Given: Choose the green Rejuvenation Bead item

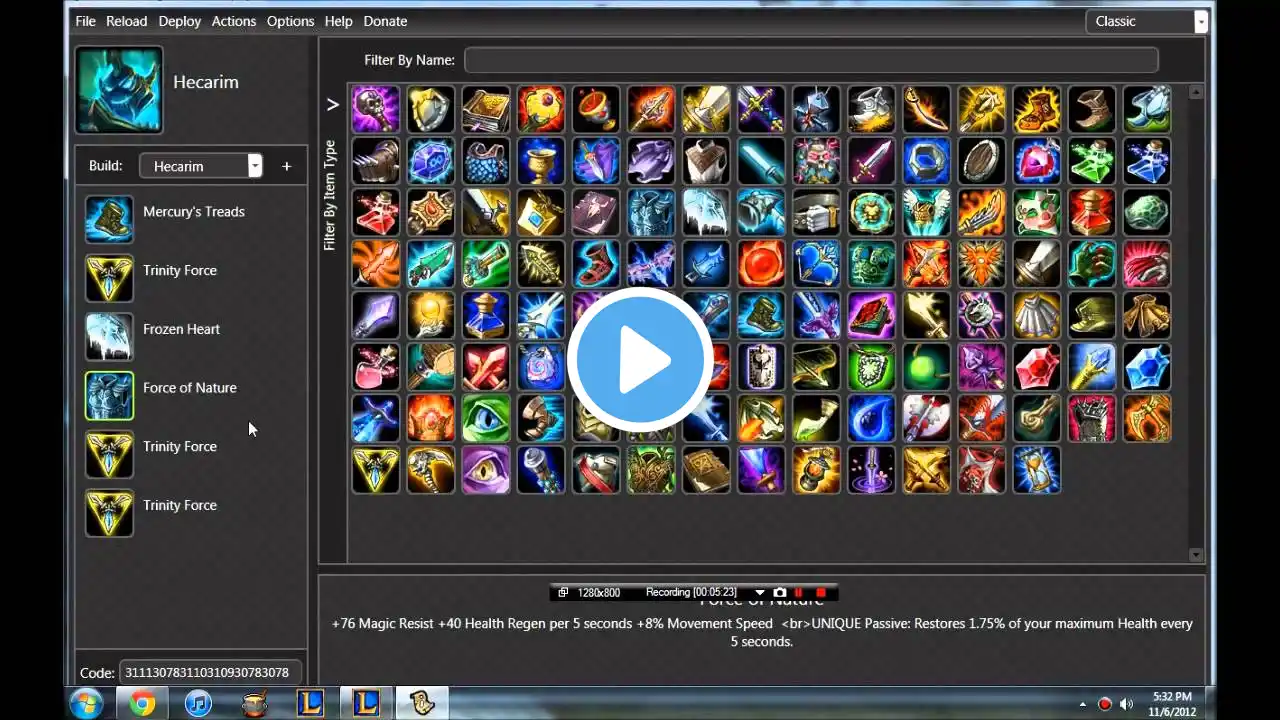Looking at the screenshot, I should click(x=926, y=369).
